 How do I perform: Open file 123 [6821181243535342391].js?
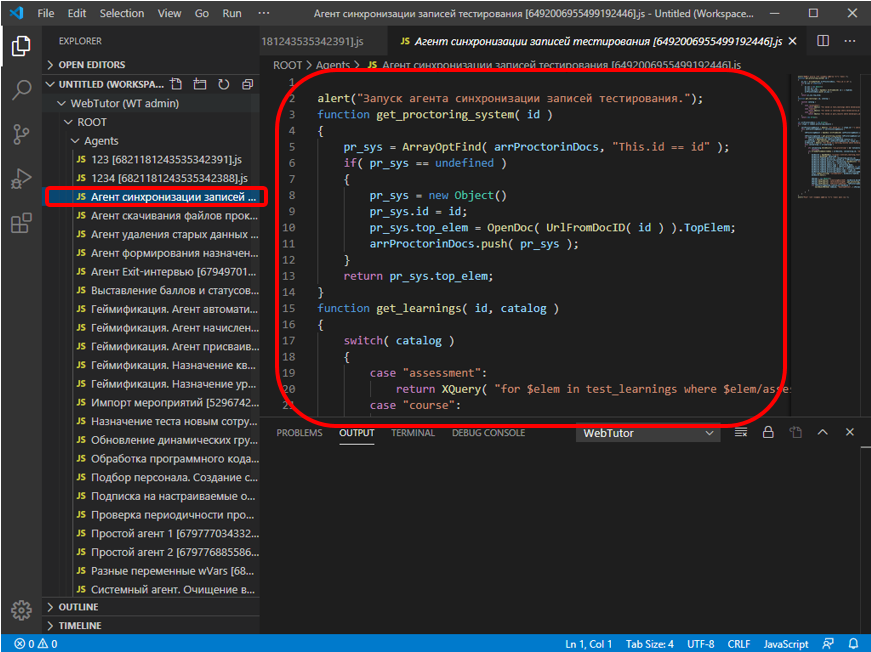(x=151, y=159)
